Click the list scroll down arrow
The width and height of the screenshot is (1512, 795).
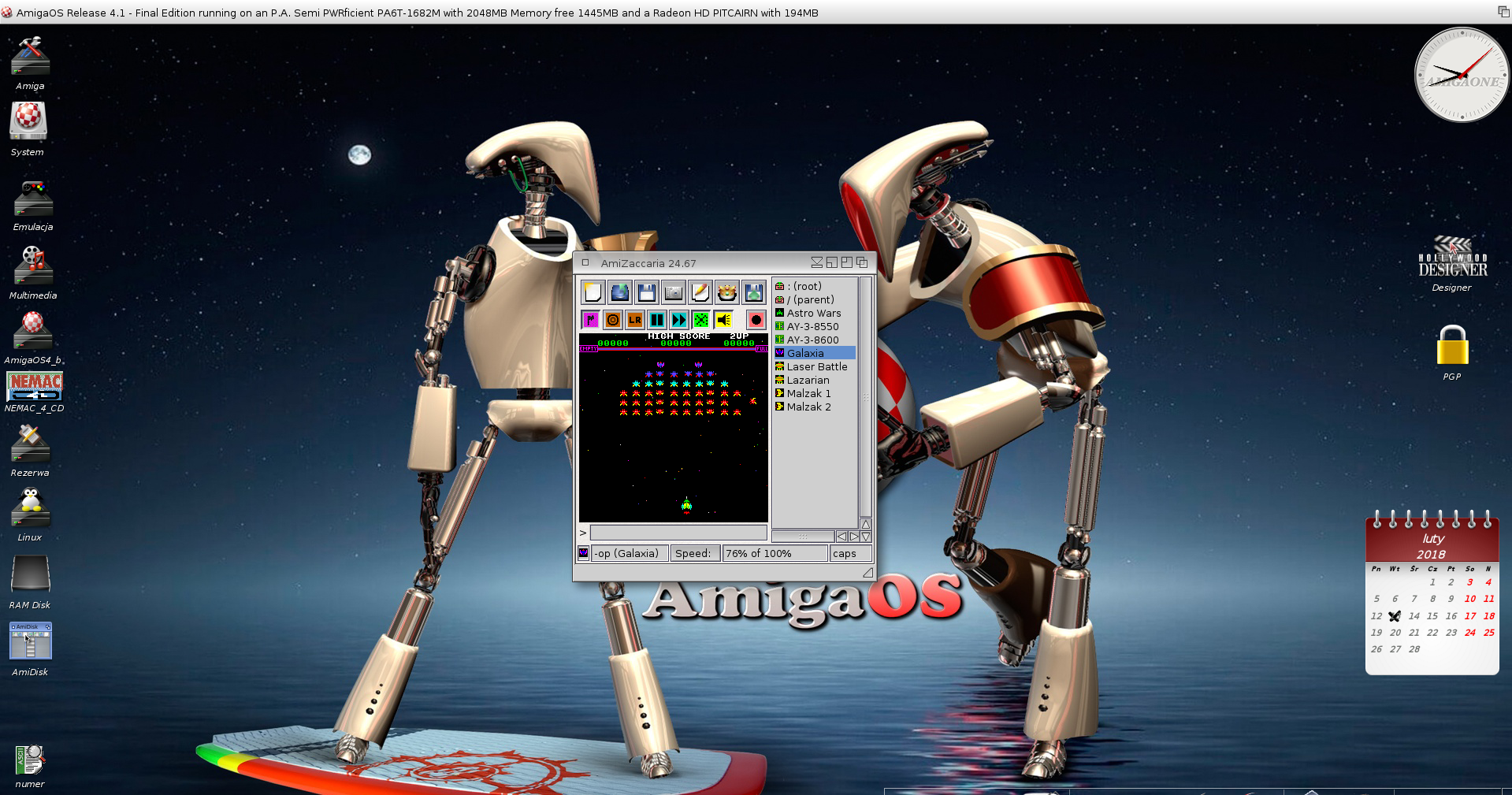[866, 537]
